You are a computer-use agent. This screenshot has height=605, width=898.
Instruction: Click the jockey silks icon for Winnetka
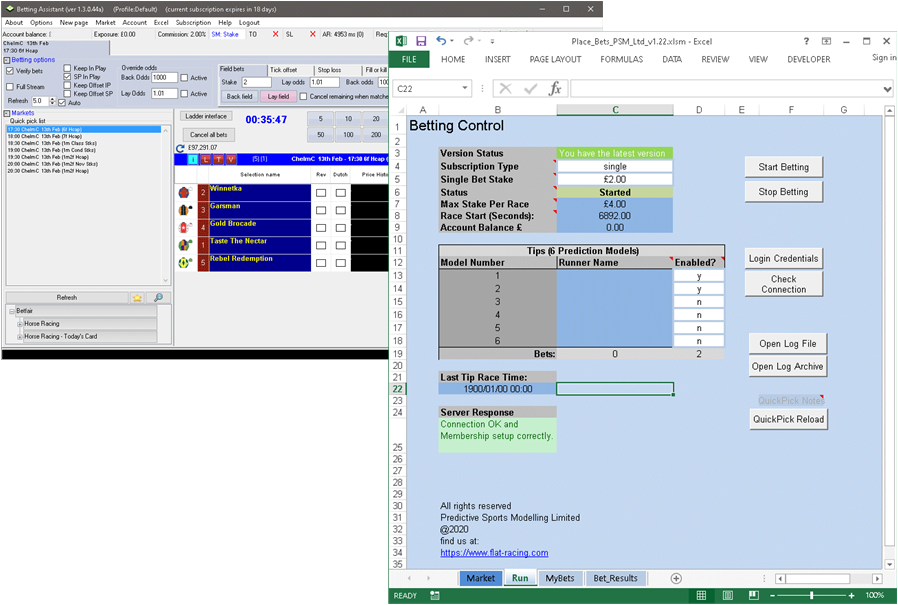point(184,192)
